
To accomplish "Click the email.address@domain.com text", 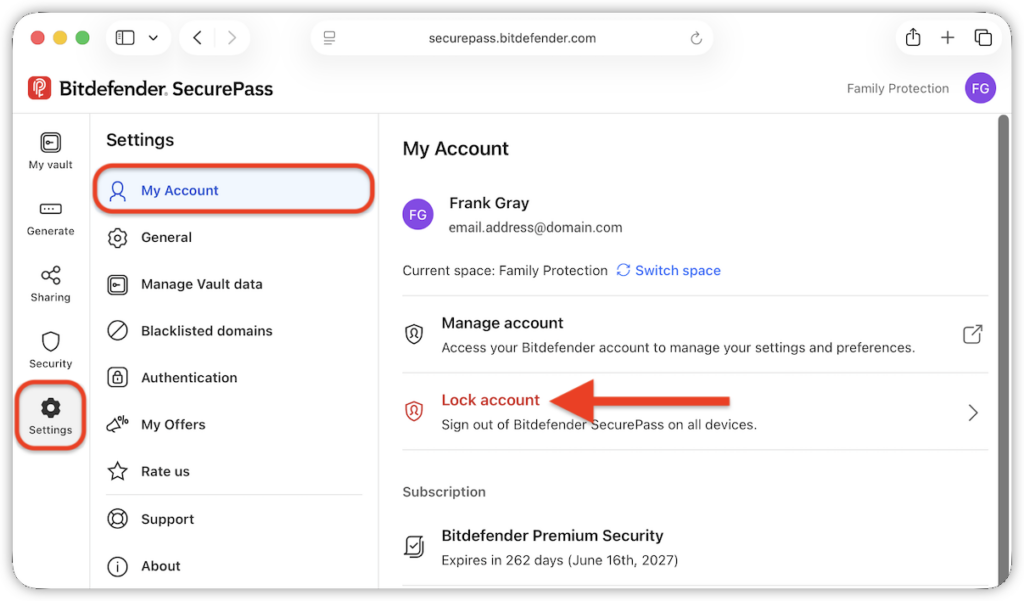I will (x=535, y=227).
